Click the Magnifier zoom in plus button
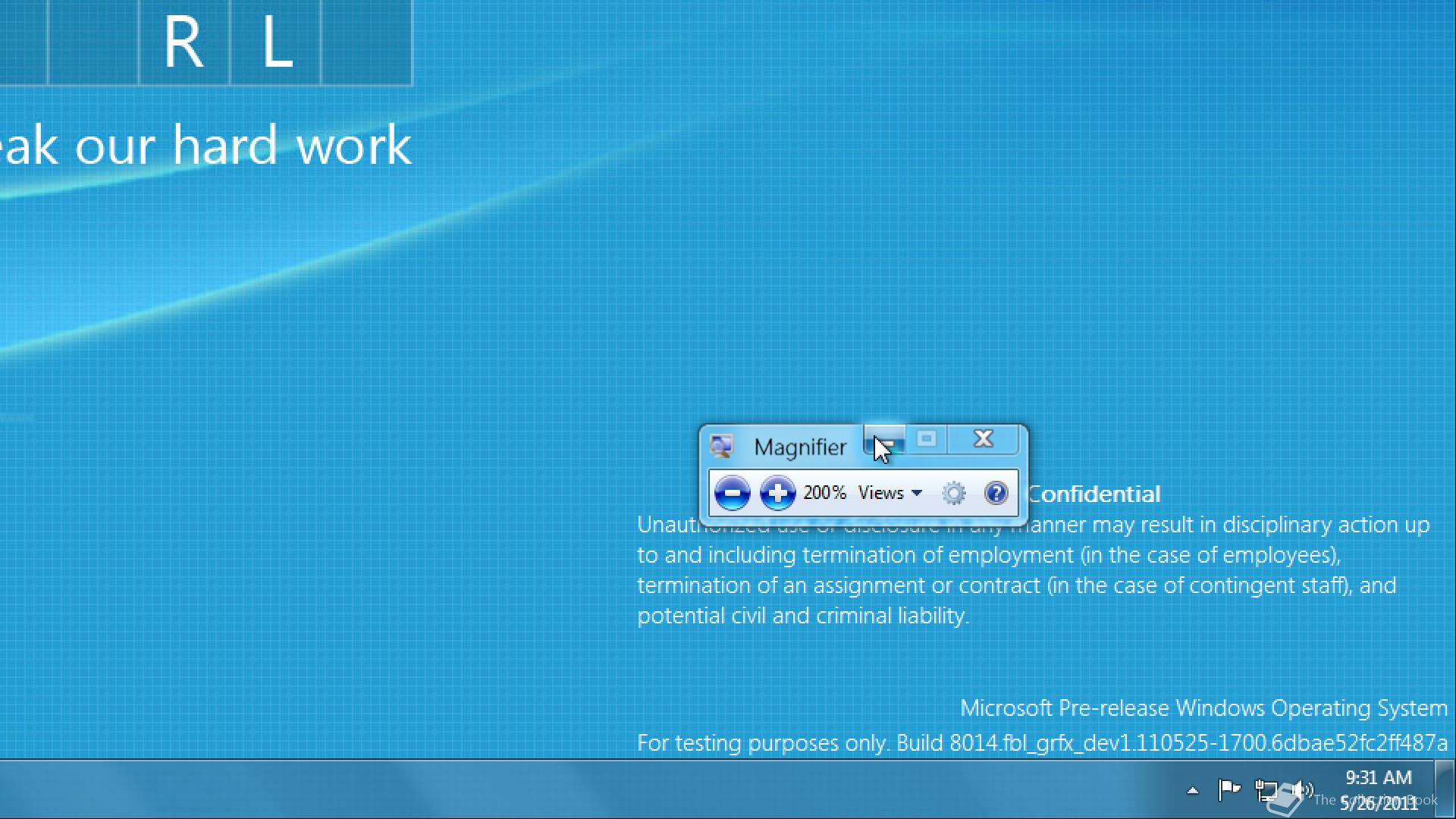 click(x=777, y=494)
